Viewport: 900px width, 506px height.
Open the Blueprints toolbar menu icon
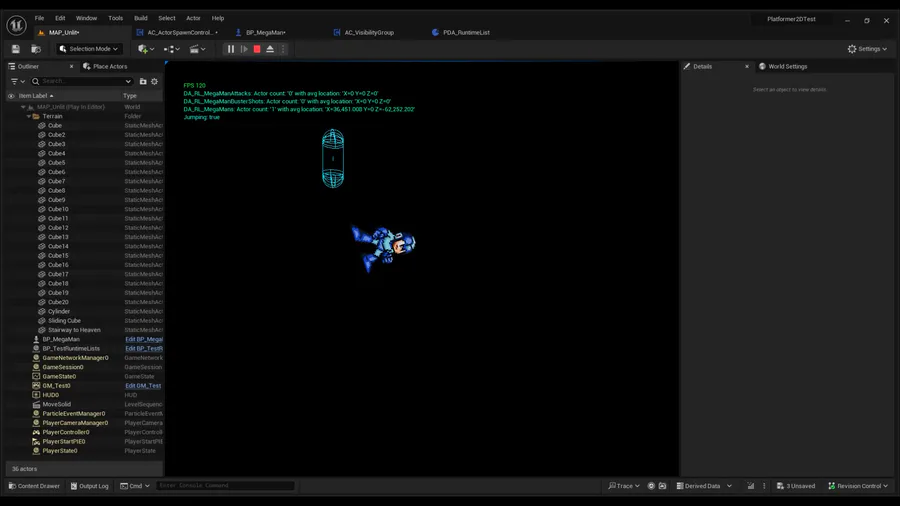pyautogui.click(x=172, y=49)
